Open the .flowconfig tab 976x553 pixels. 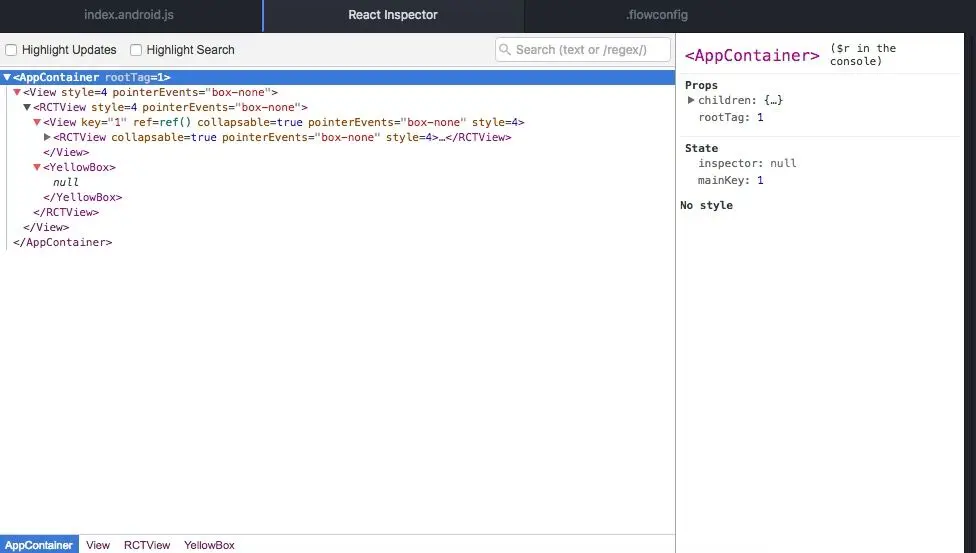657,15
